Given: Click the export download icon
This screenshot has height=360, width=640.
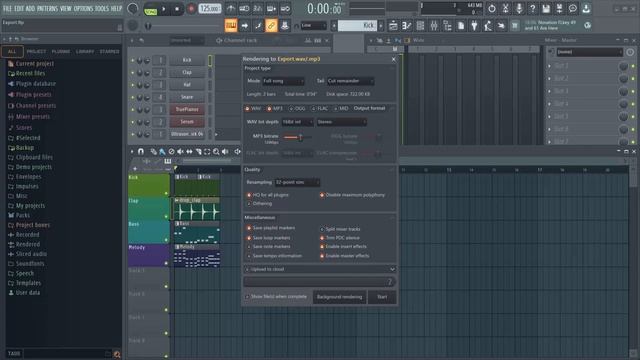Looking at the screenshot, I should [x=586, y=8].
